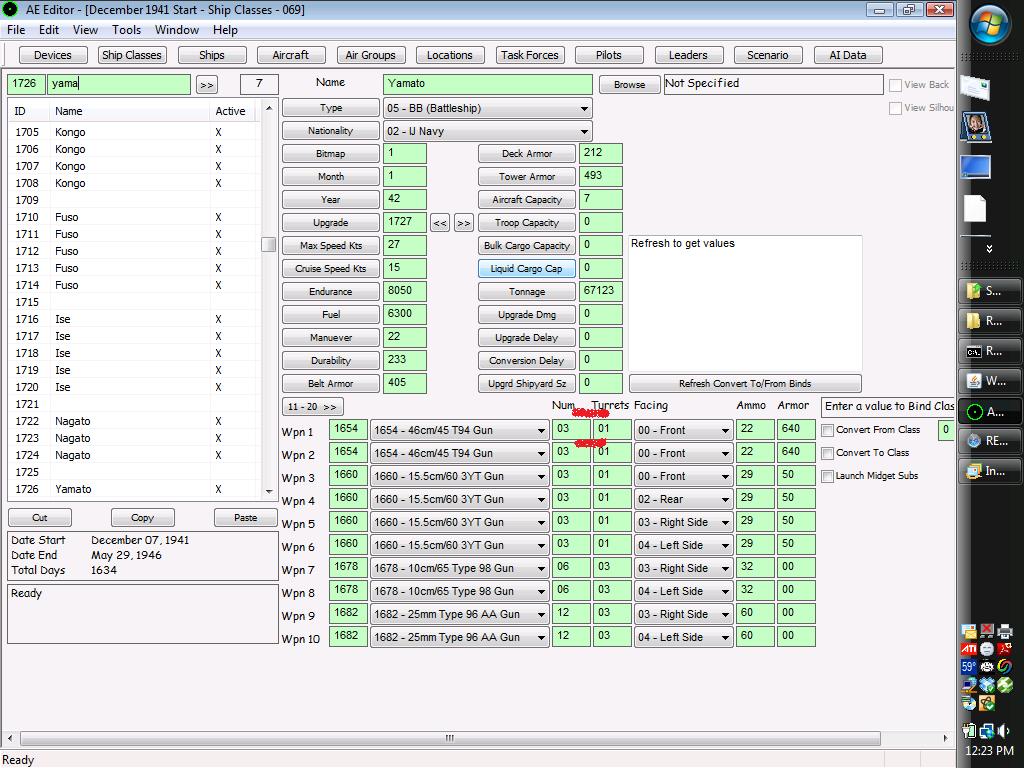Screen dimensions: 1024x768
Task: Go to next Upgrade class with >>
Action: 464,223
